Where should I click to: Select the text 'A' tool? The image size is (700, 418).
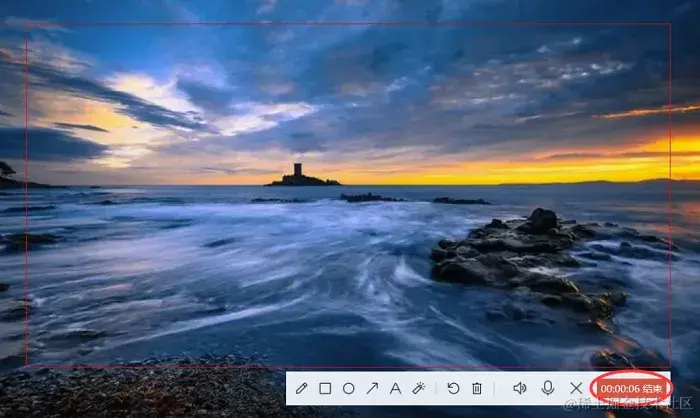coord(395,389)
